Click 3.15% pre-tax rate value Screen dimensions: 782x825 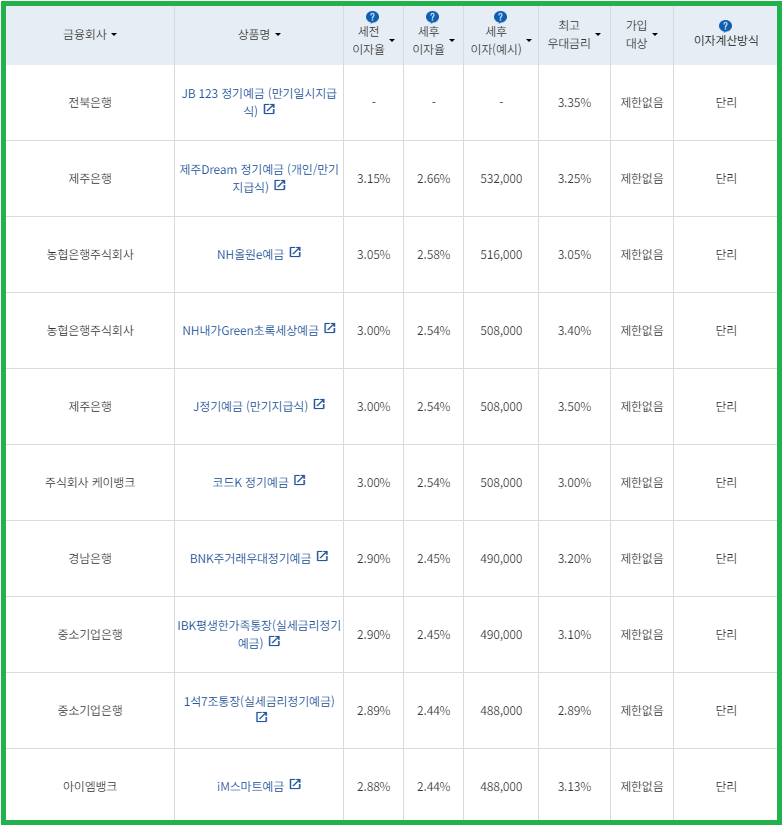point(374,179)
